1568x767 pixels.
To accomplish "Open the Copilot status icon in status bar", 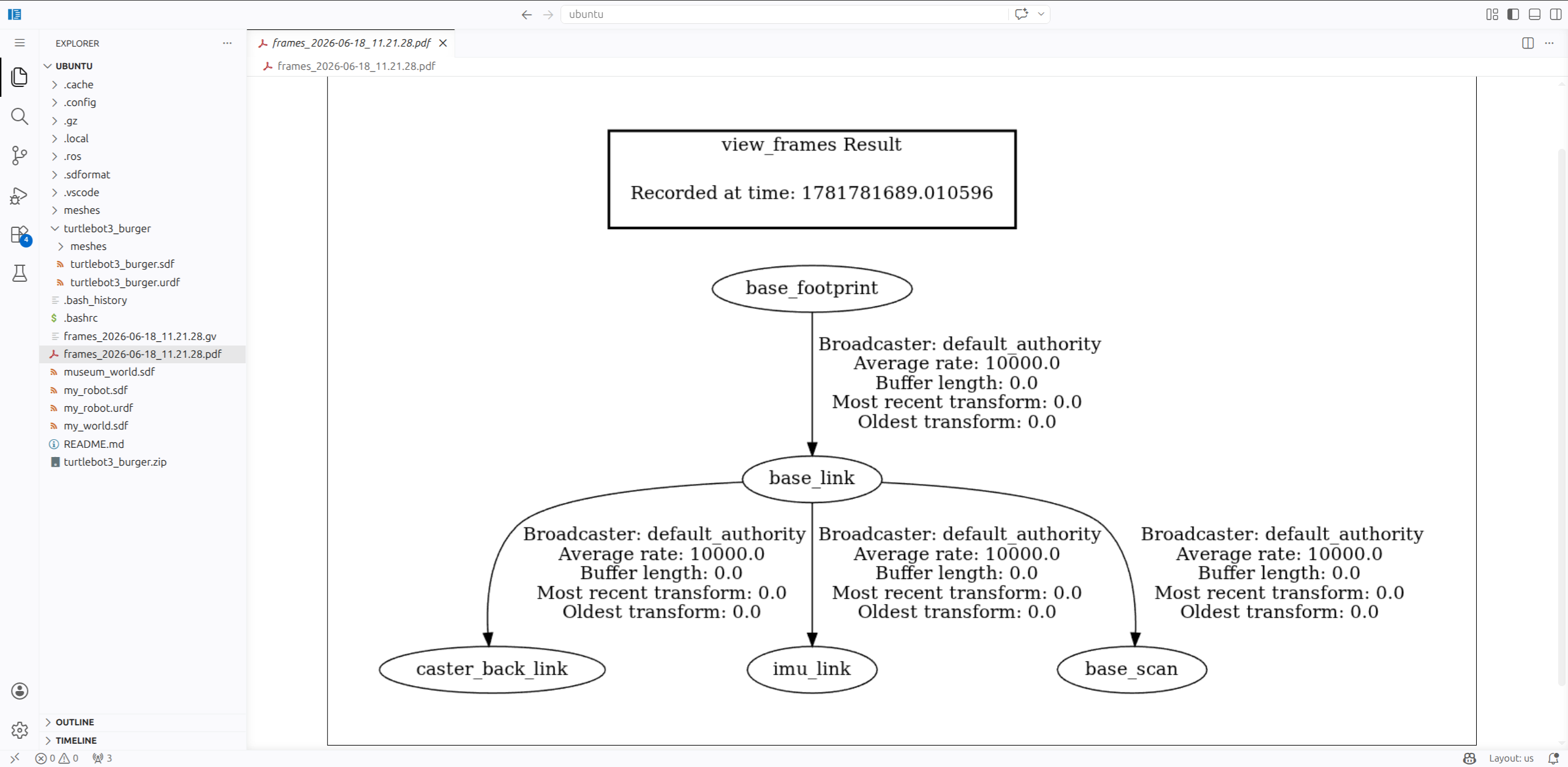I will pos(1469,758).
